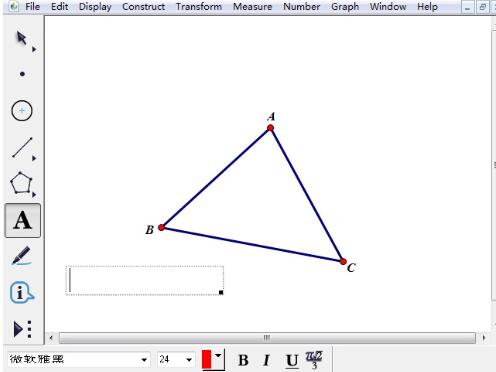Click inside the empty text caption box
This screenshot has height=372, width=496.
point(145,280)
